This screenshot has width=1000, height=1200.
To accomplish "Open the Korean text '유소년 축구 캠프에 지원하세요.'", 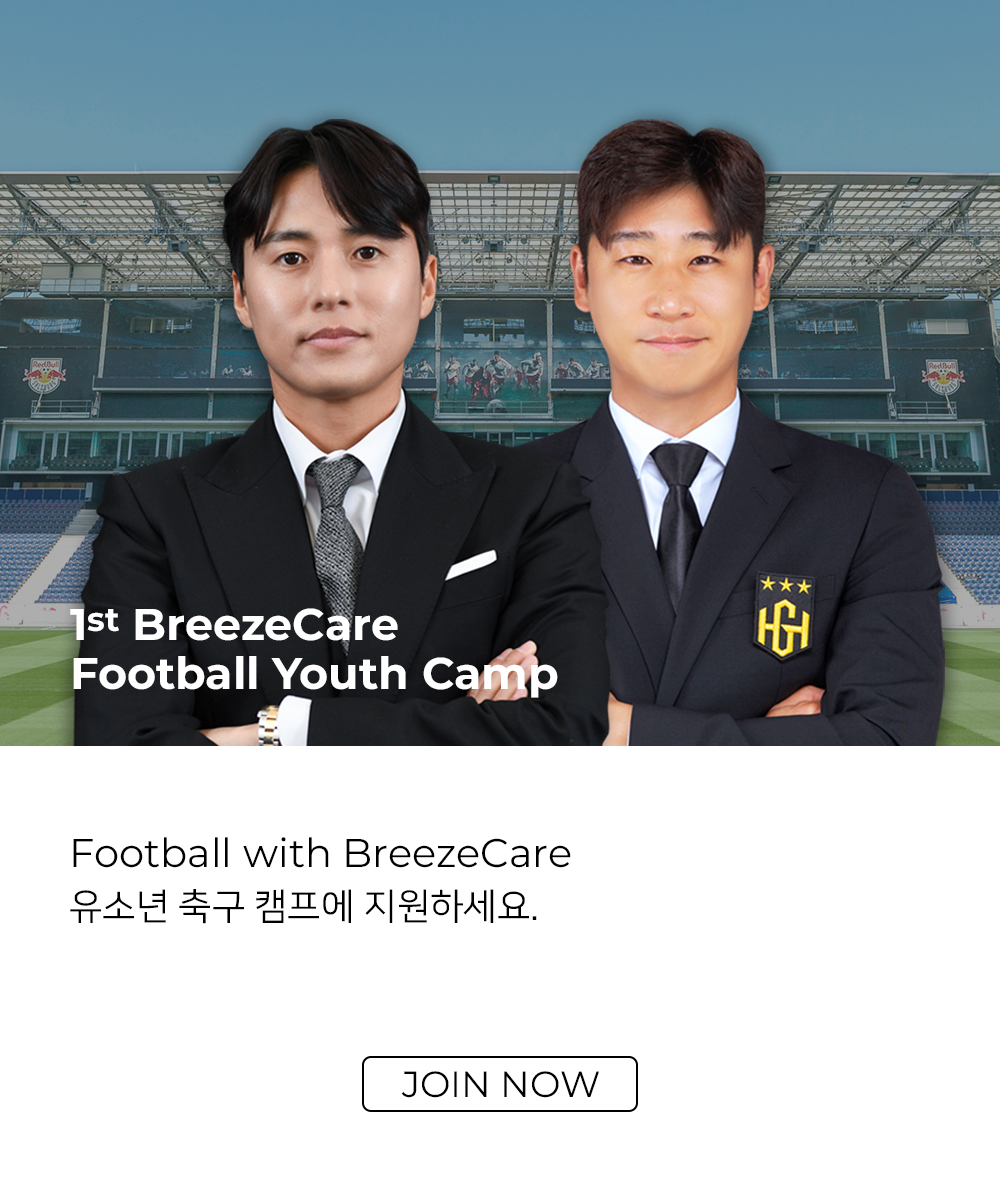I will [x=304, y=907].
